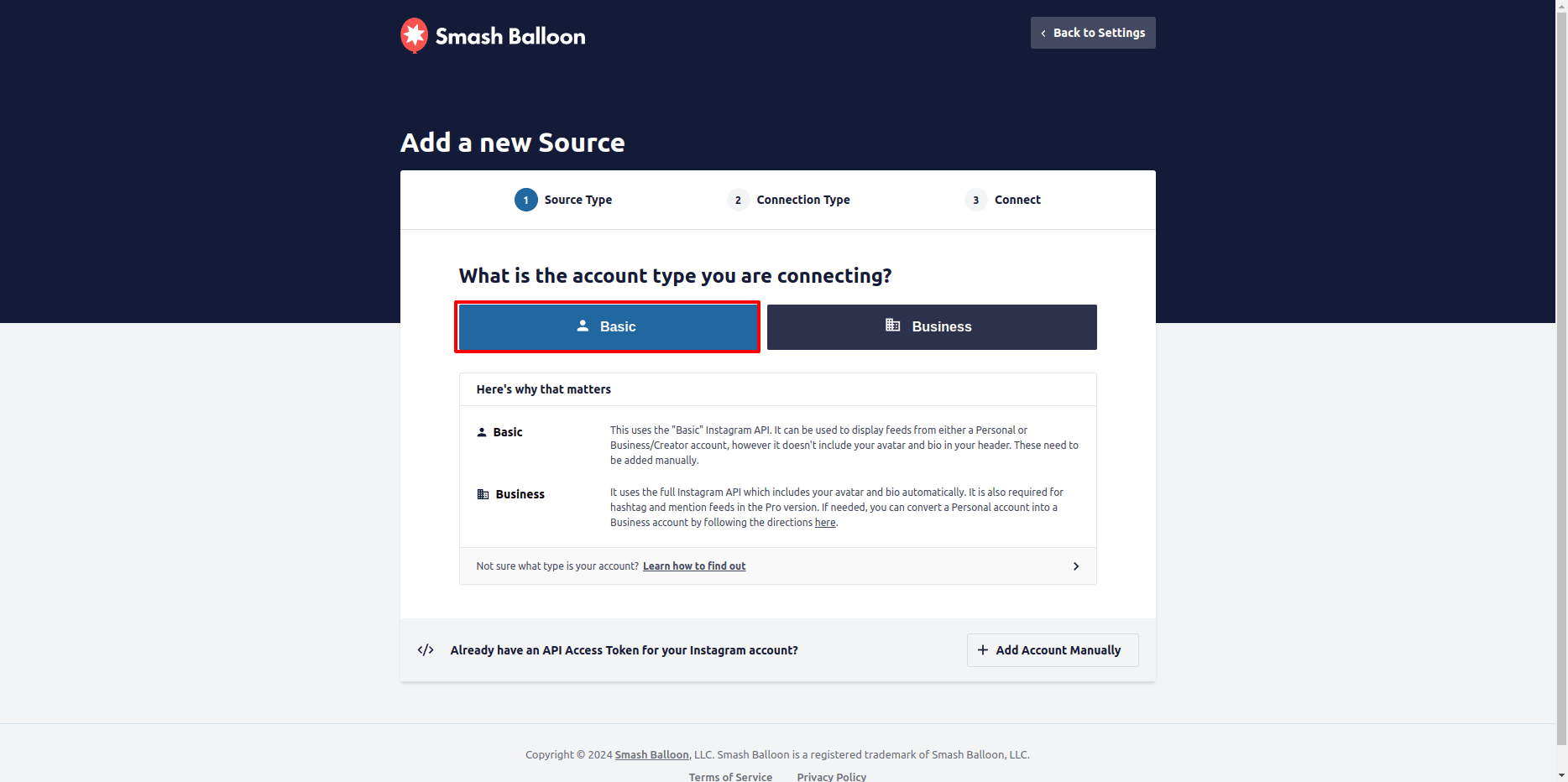Click the back chevron in Back to Settings
Image resolution: width=1568 pixels, height=782 pixels.
[1043, 34]
